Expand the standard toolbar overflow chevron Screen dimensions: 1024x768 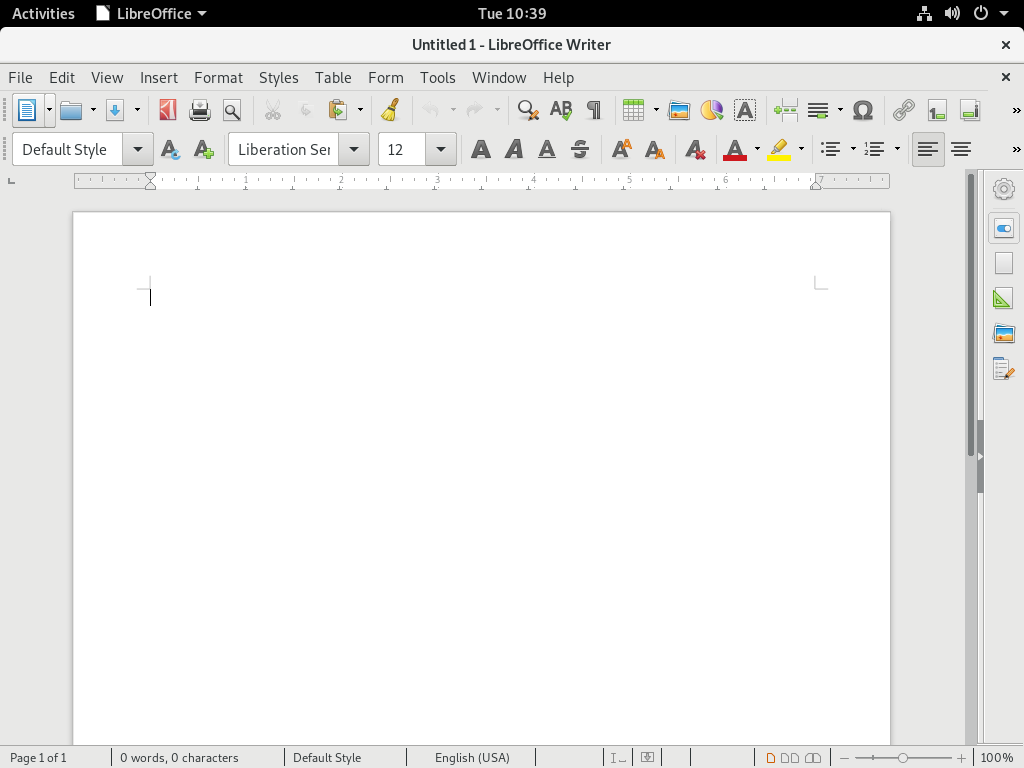(1016, 110)
